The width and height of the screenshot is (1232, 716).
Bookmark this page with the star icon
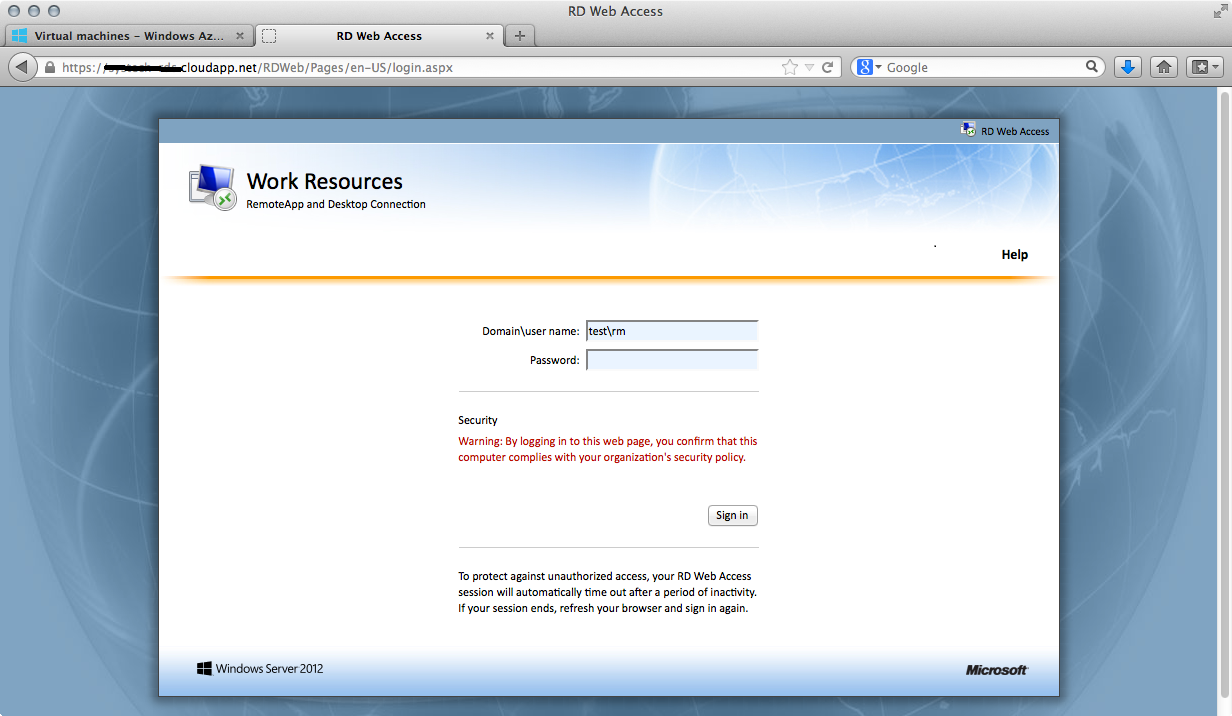[790, 67]
